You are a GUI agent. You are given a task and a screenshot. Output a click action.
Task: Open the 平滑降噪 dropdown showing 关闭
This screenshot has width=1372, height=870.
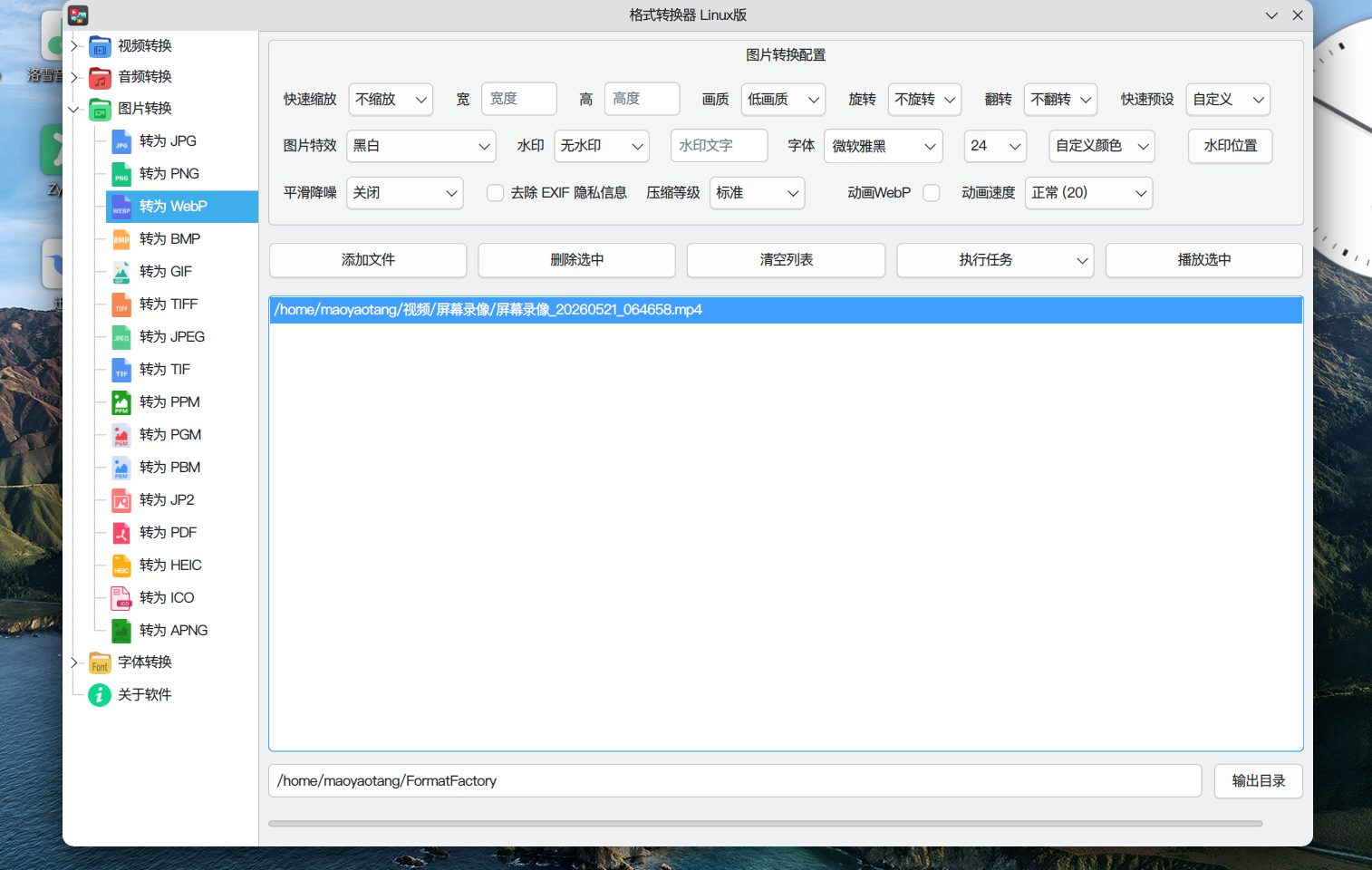(405, 193)
